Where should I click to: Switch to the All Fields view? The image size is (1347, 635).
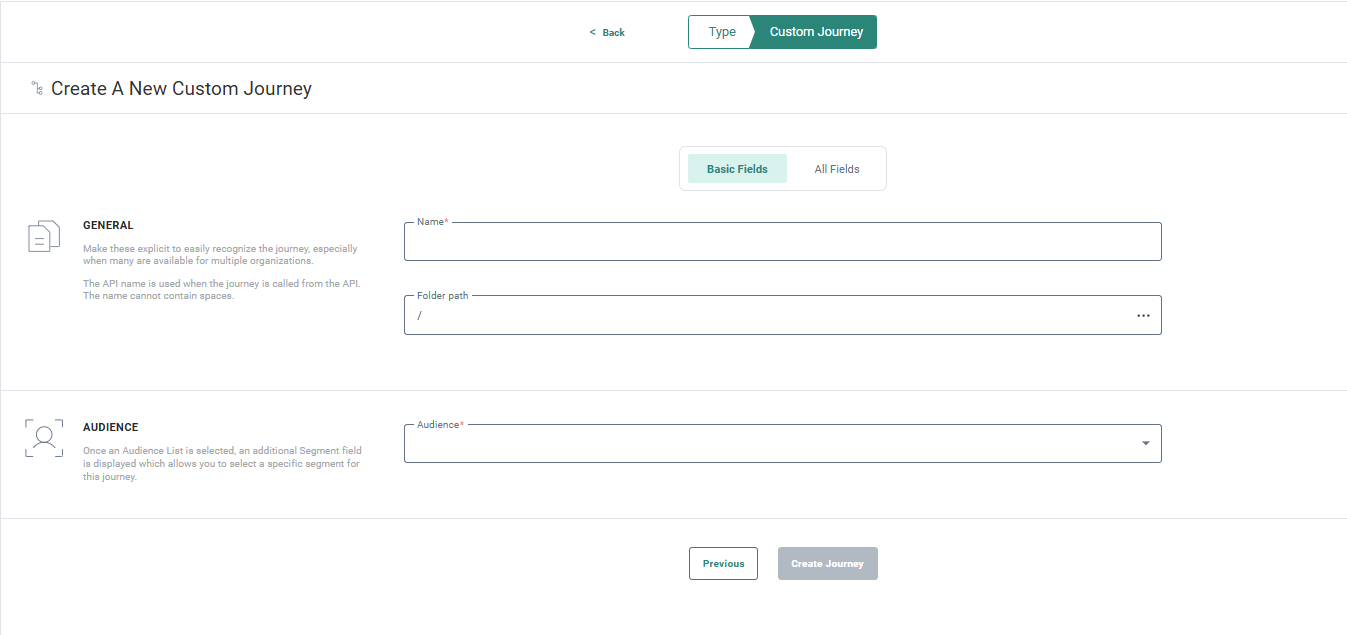836,169
